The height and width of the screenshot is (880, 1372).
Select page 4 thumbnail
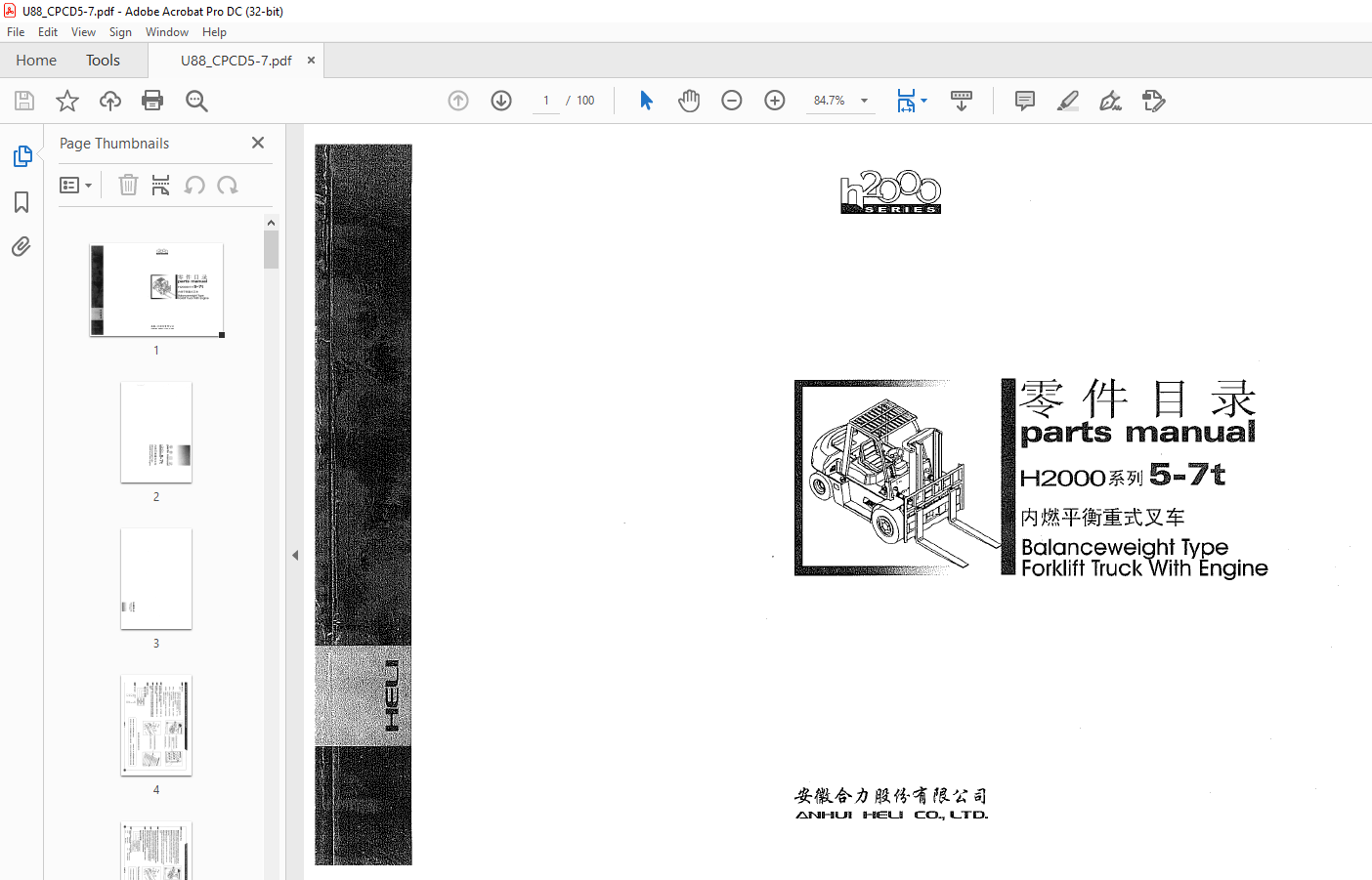click(156, 725)
